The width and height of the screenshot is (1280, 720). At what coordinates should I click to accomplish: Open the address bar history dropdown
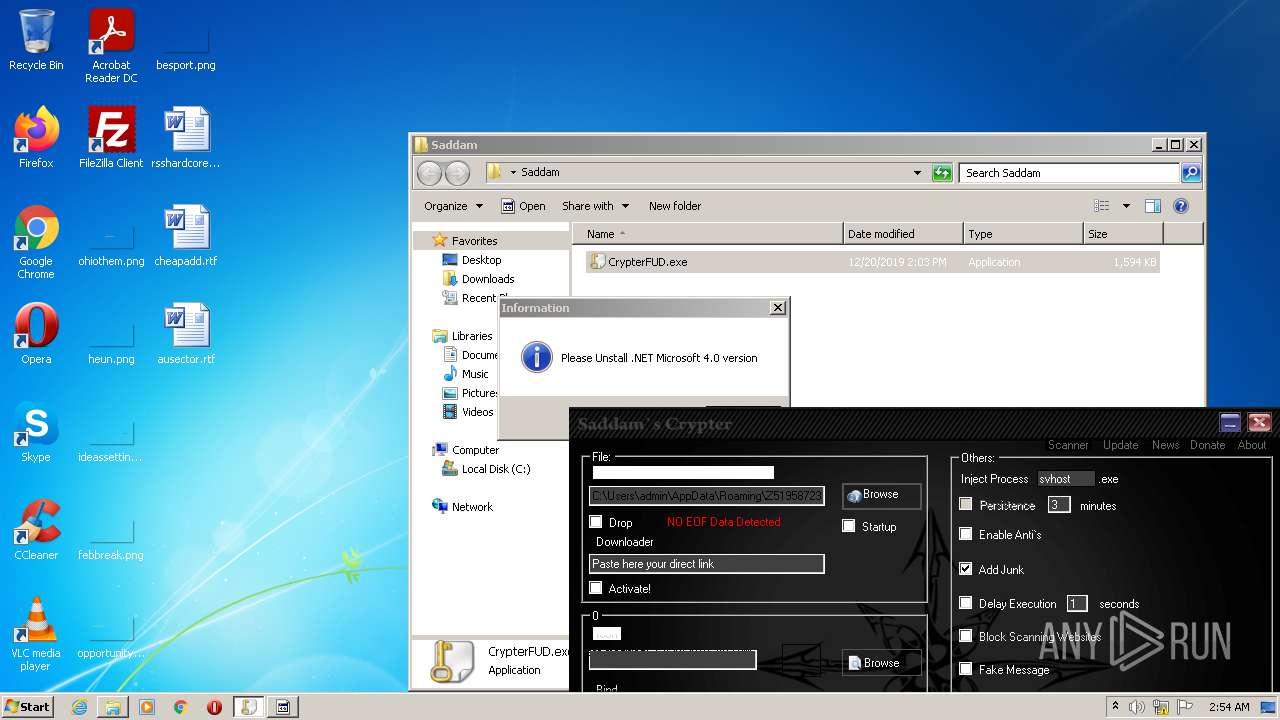pos(917,173)
